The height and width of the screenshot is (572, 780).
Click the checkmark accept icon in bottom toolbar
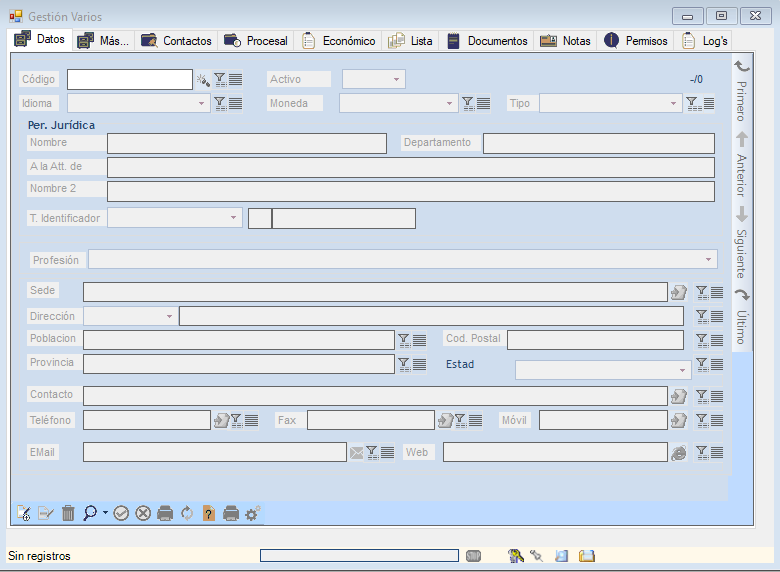click(x=121, y=513)
